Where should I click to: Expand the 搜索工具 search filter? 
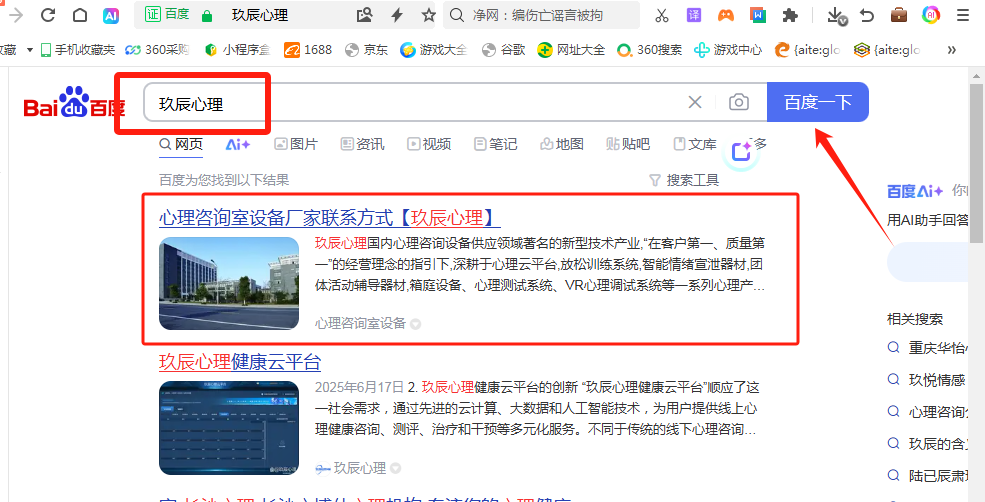(x=684, y=180)
